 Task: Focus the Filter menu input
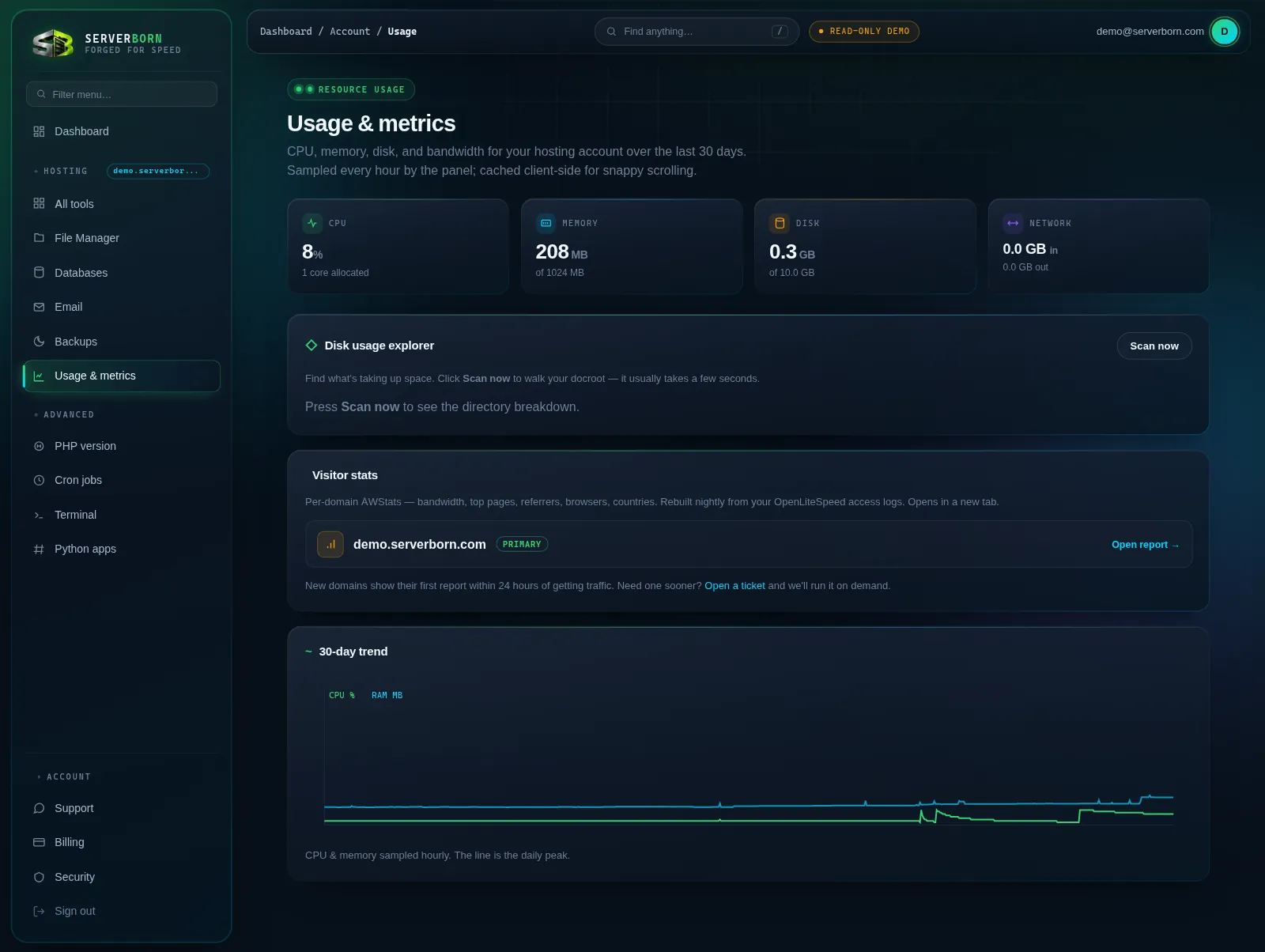[122, 94]
